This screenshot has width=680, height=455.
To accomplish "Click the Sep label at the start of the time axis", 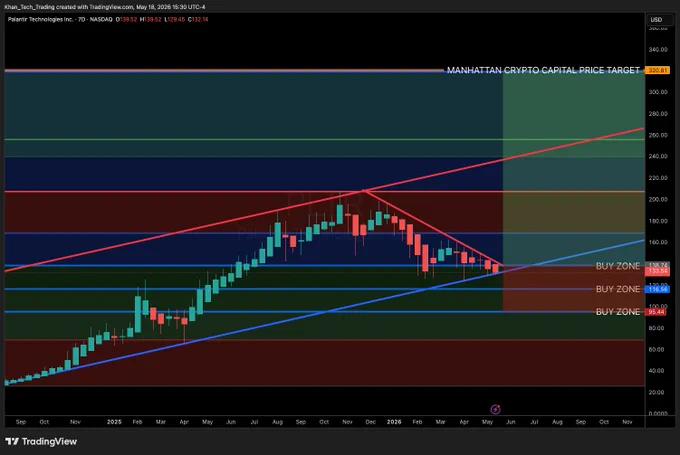I will [21, 422].
